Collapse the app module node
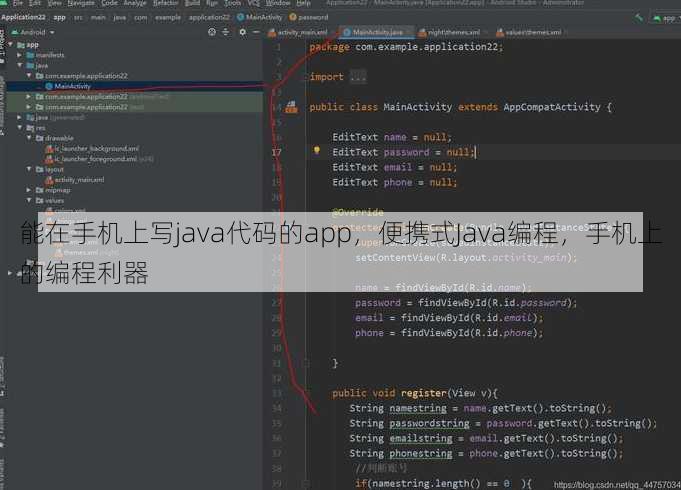This screenshot has height=490, width=681. click(x=11, y=45)
